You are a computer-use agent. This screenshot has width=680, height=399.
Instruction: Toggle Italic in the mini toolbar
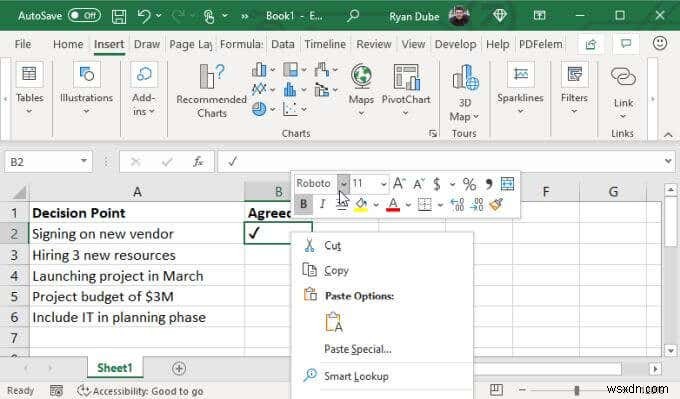click(322, 204)
